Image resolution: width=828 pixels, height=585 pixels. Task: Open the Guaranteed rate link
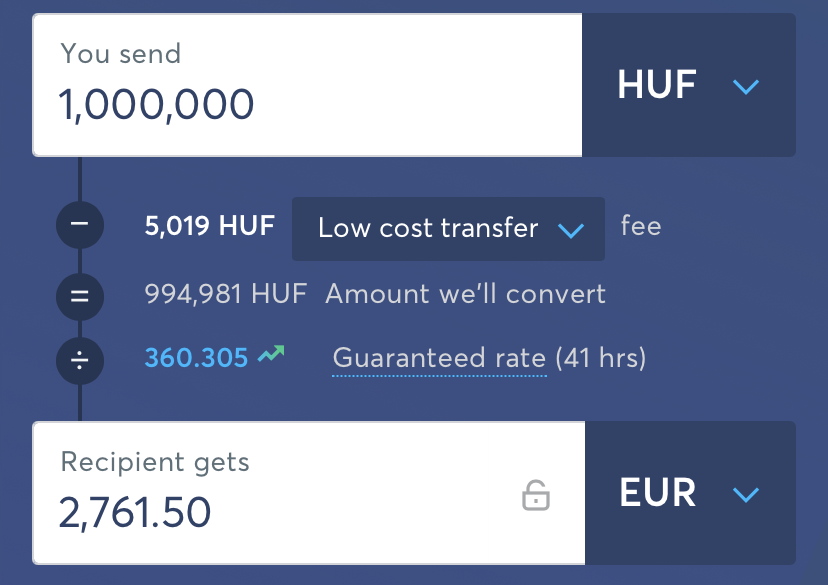(439, 358)
